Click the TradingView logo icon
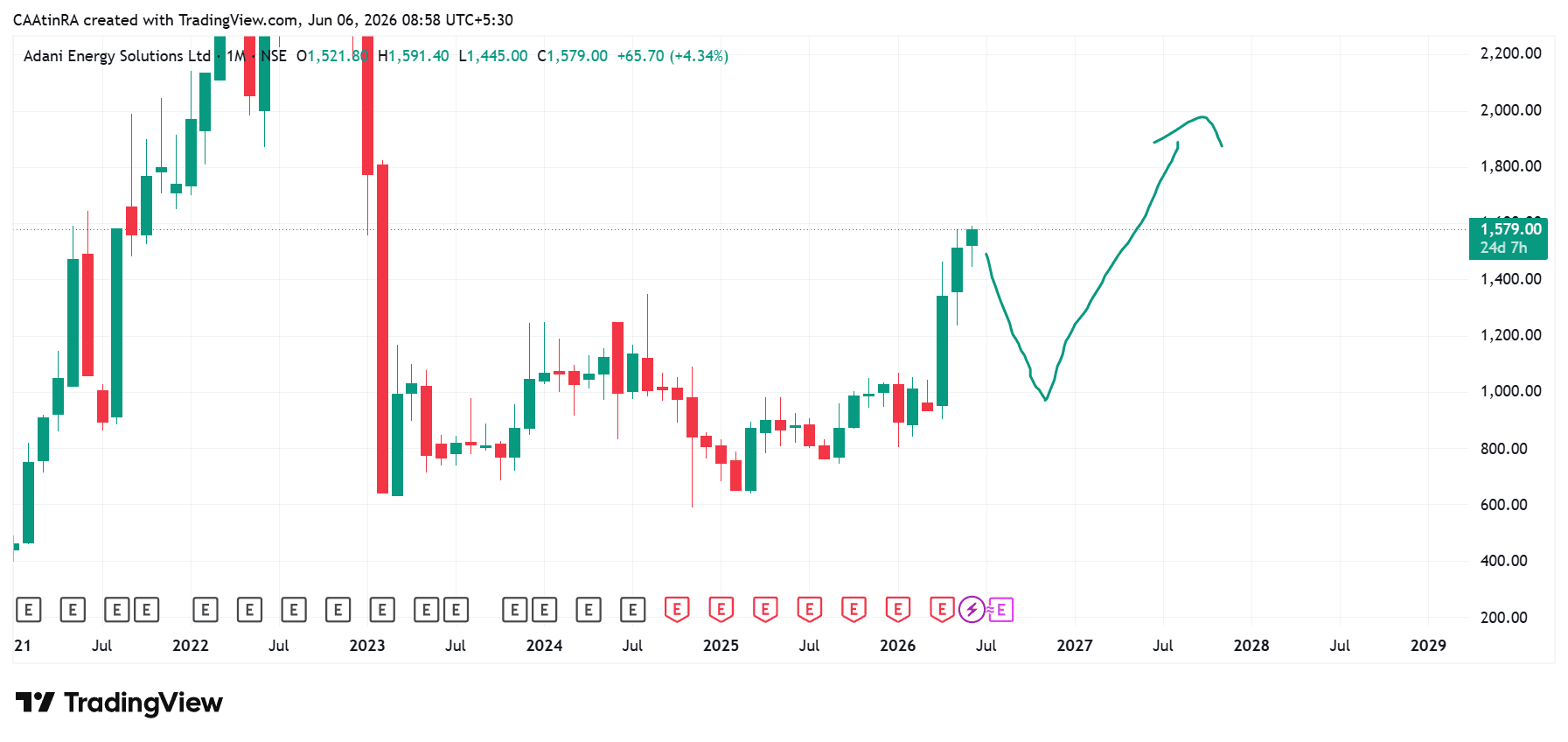 (35, 703)
